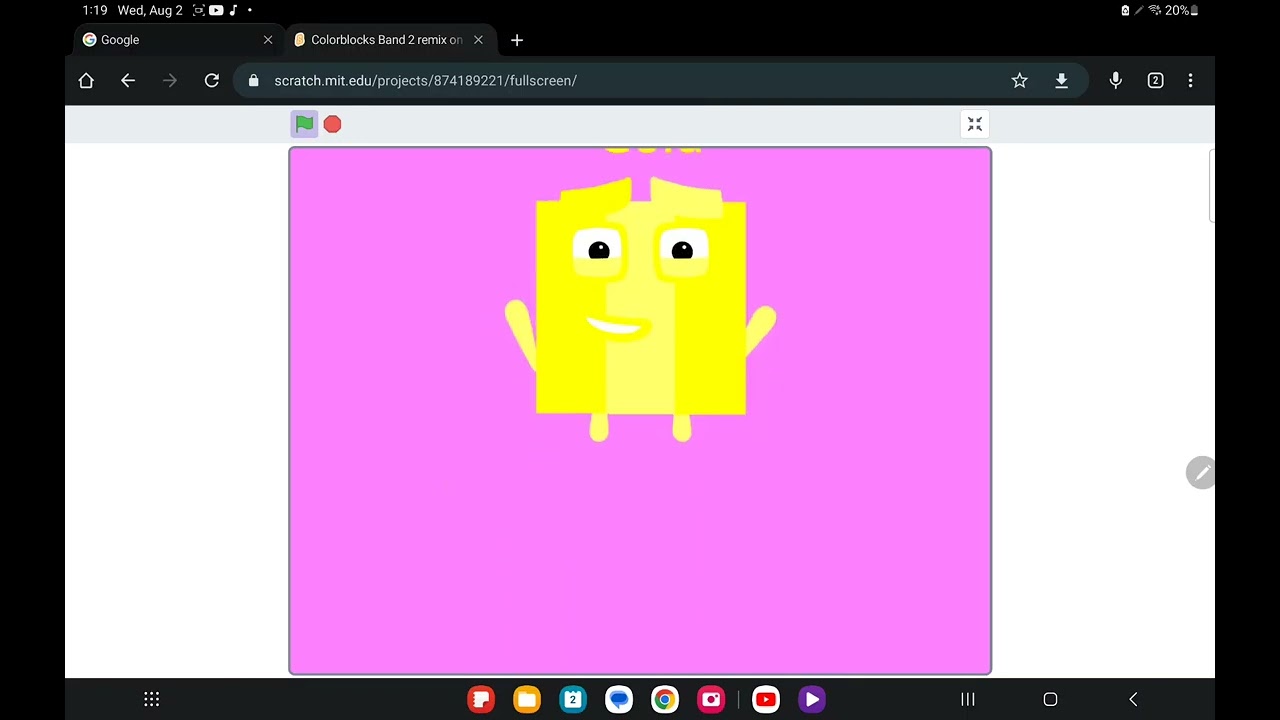Go to browser home page
Viewport: 1280px width, 720px height.
pyautogui.click(x=86, y=80)
